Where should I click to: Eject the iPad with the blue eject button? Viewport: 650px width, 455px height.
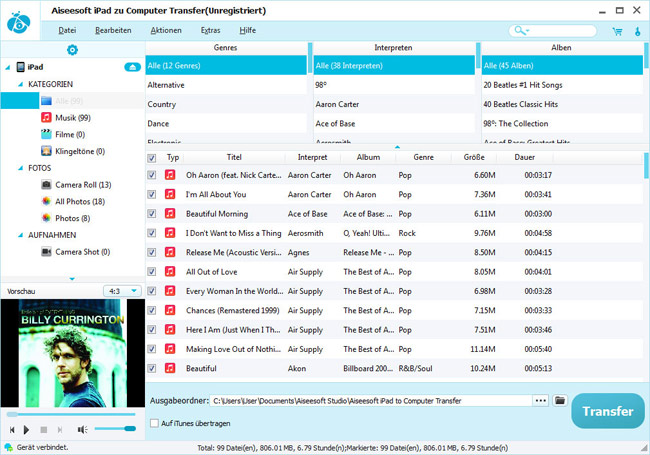click(132, 67)
